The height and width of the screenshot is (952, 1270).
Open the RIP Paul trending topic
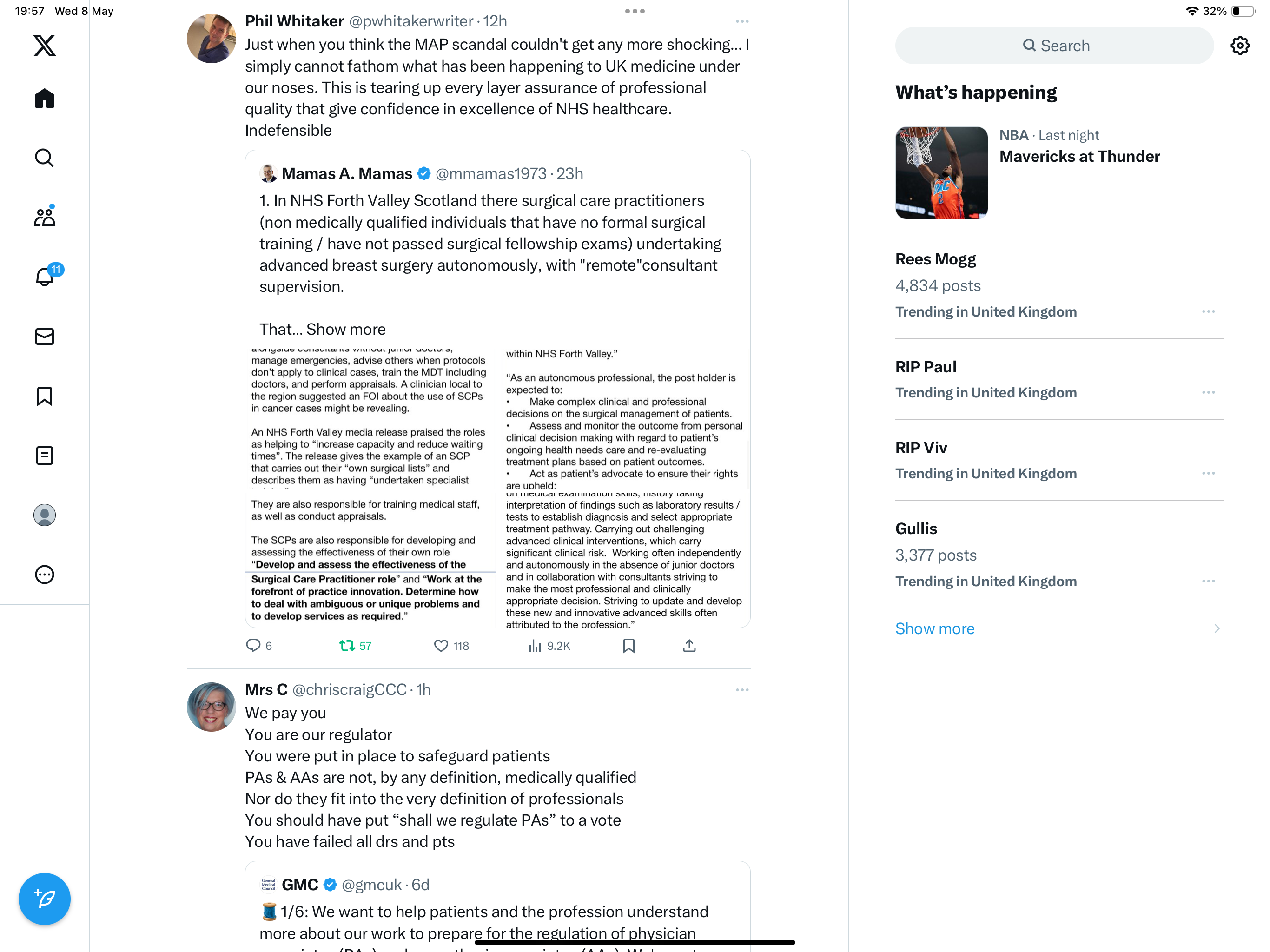pos(1058,379)
